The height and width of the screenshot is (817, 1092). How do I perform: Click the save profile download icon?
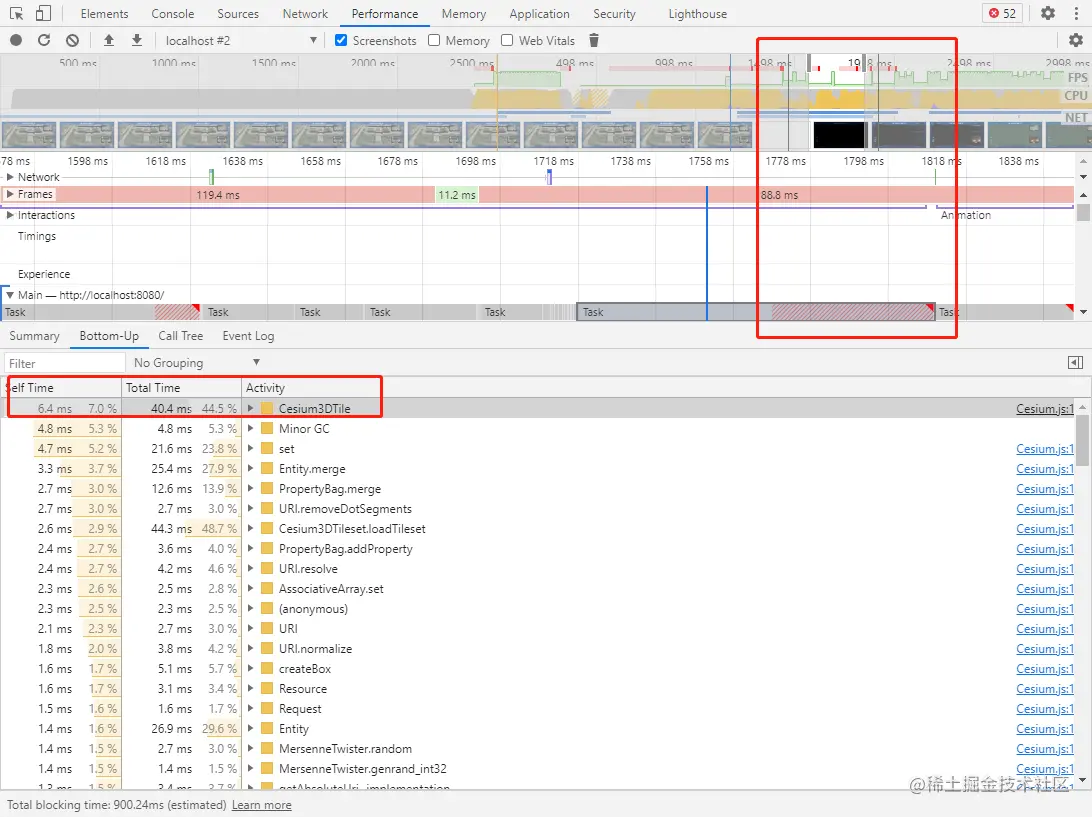pyautogui.click(x=136, y=40)
